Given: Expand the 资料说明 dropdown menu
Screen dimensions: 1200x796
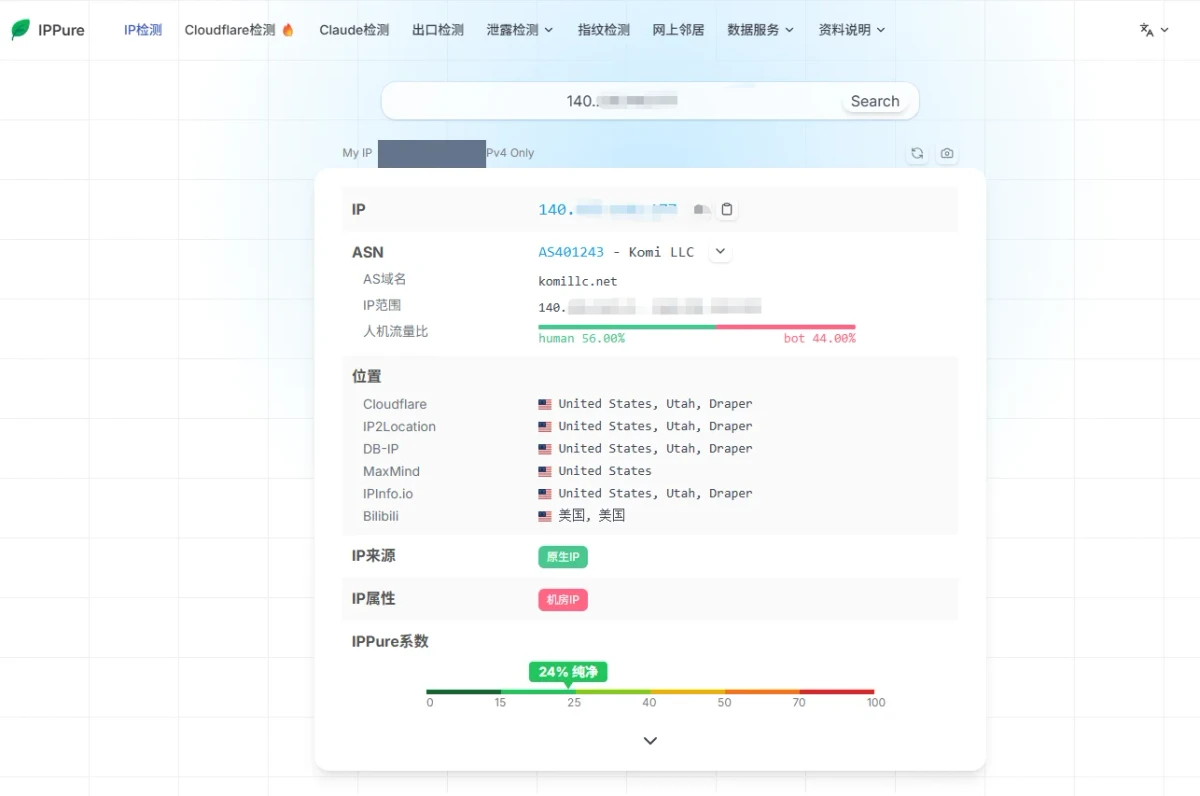Looking at the screenshot, I should click(x=852, y=30).
